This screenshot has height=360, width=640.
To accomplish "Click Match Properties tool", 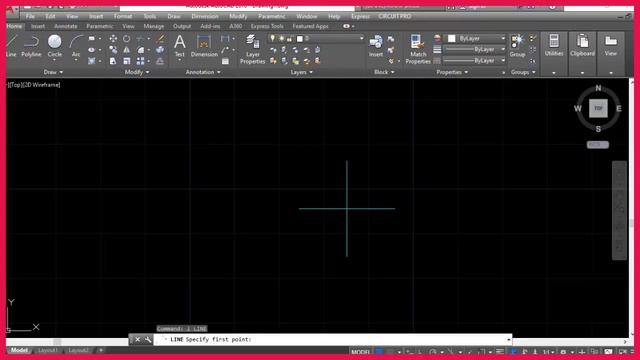I will (x=418, y=49).
